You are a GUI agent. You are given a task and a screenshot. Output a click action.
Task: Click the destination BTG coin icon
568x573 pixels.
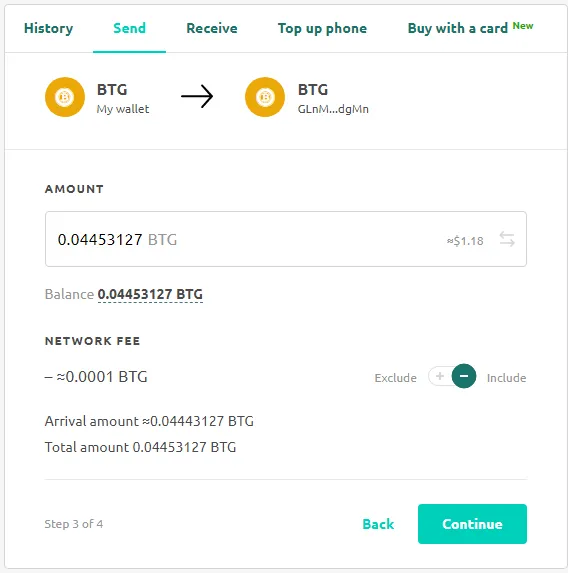tap(265, 97)
